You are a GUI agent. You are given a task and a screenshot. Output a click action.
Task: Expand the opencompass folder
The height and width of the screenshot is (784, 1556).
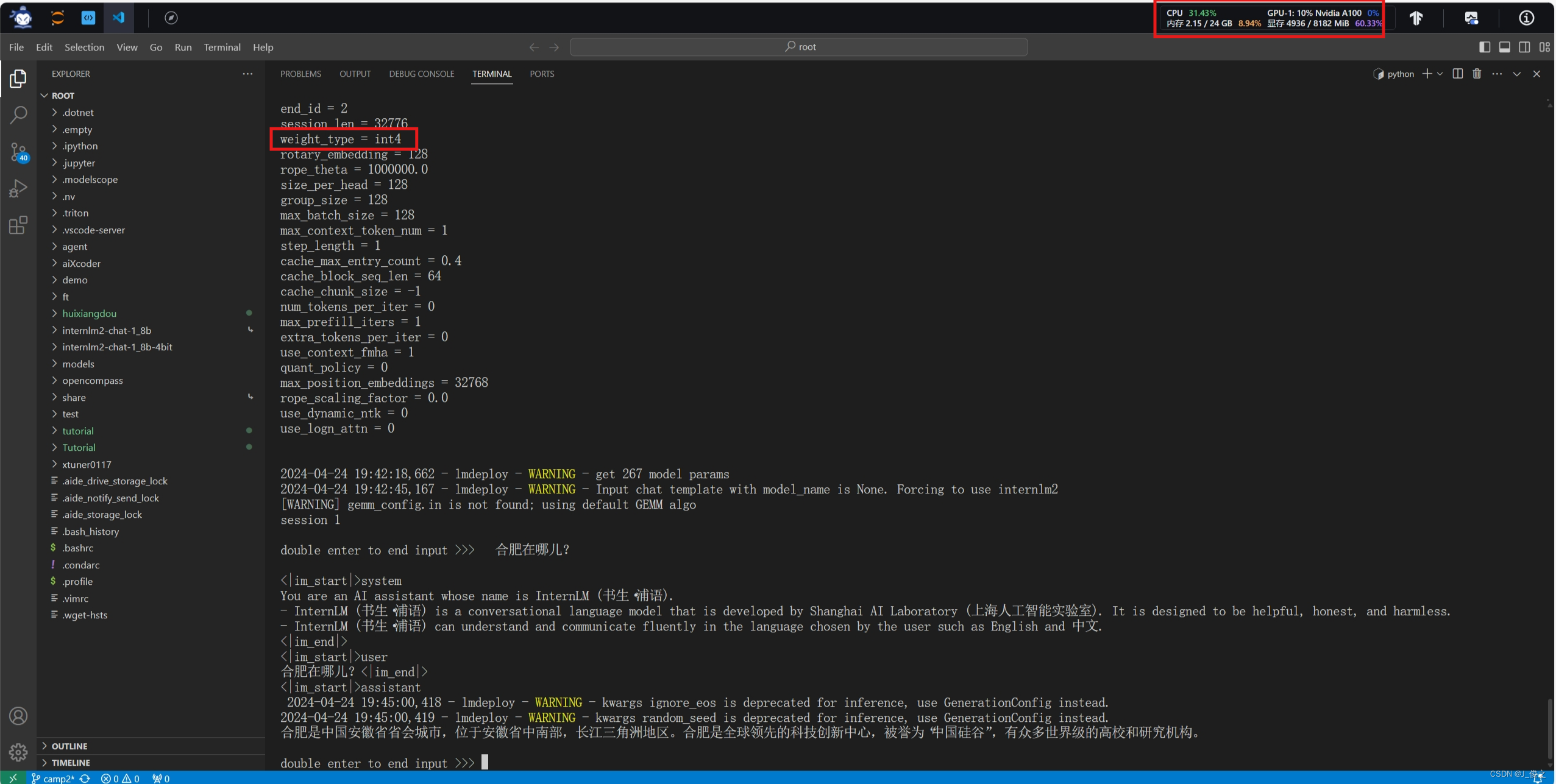click(x=151, y=380)
